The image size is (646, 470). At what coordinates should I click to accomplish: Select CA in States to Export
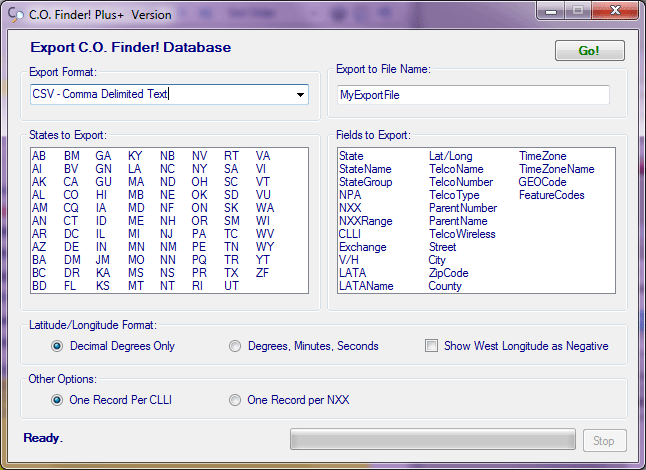[x=71, y=182]
